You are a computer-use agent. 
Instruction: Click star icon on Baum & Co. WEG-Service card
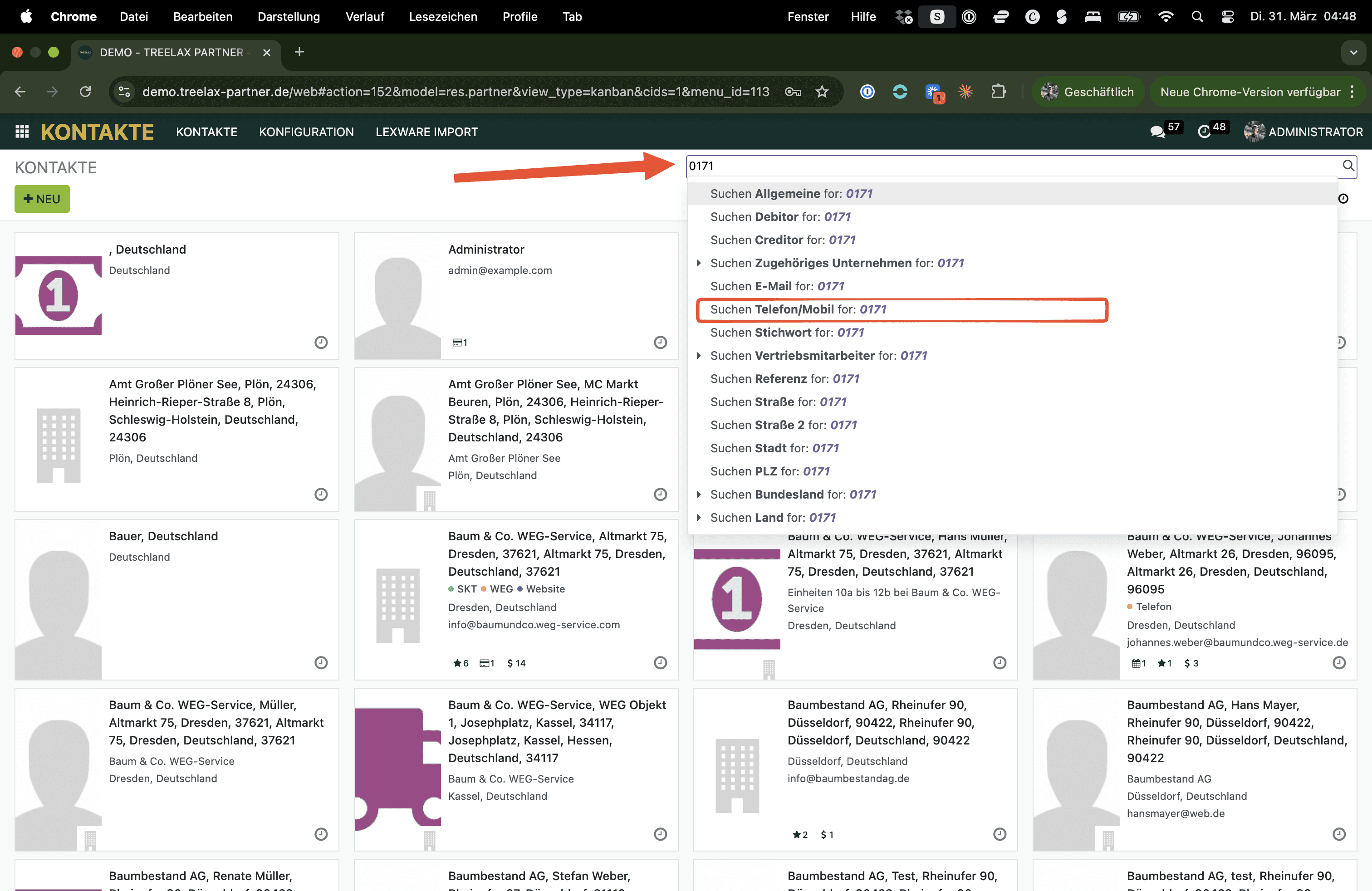click(457, 663)
